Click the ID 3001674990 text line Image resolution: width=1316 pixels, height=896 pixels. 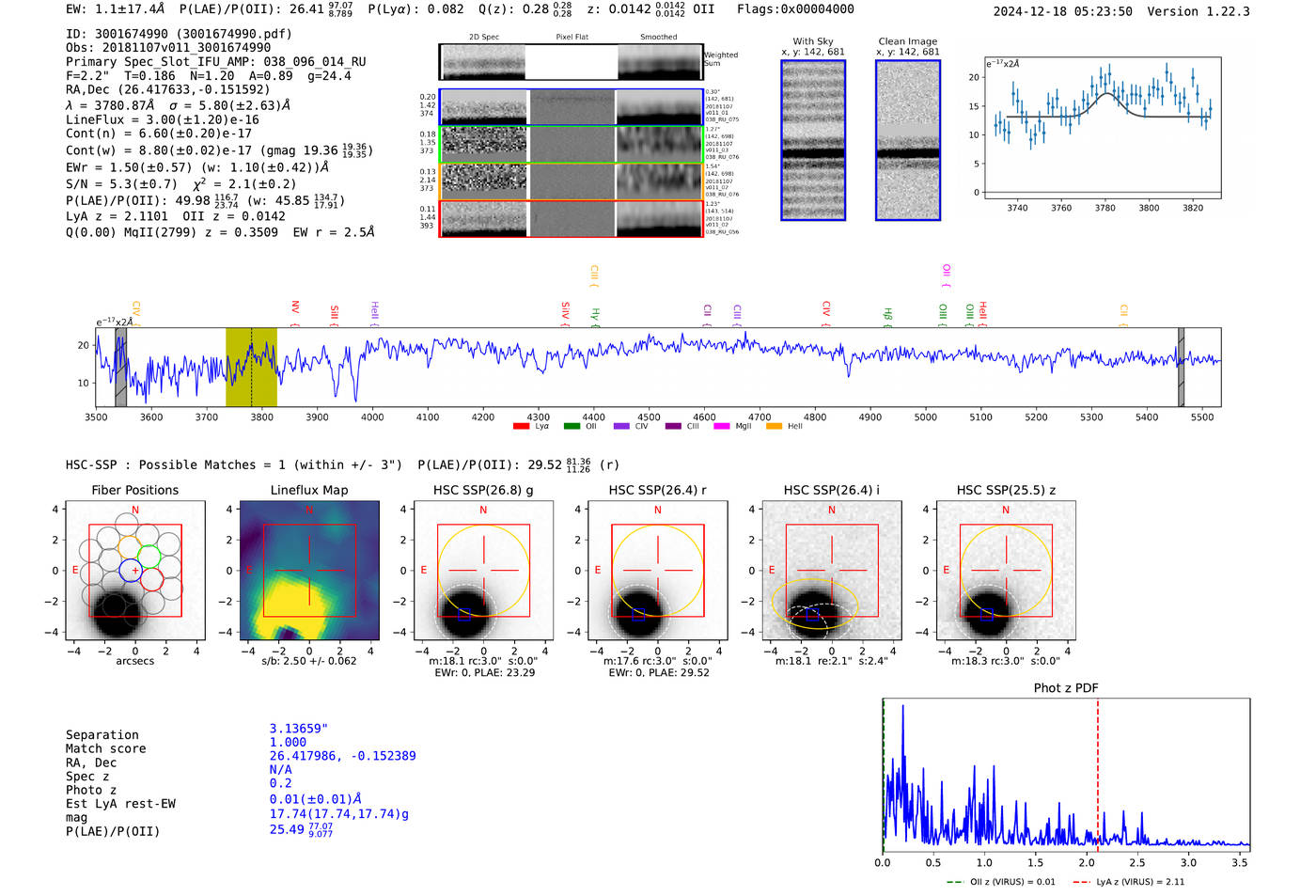click(x=179, y=34)
